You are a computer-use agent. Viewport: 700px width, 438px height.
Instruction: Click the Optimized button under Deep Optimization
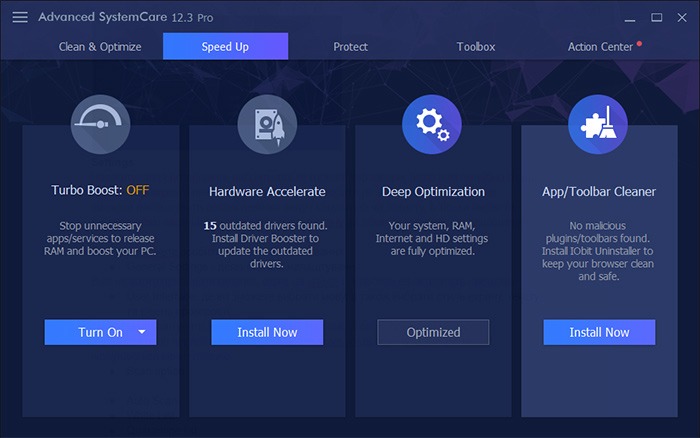pos(433,332)
